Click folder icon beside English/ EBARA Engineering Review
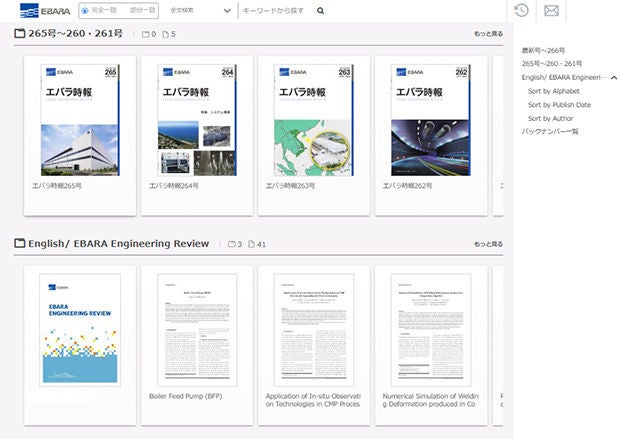 point(20,244)
